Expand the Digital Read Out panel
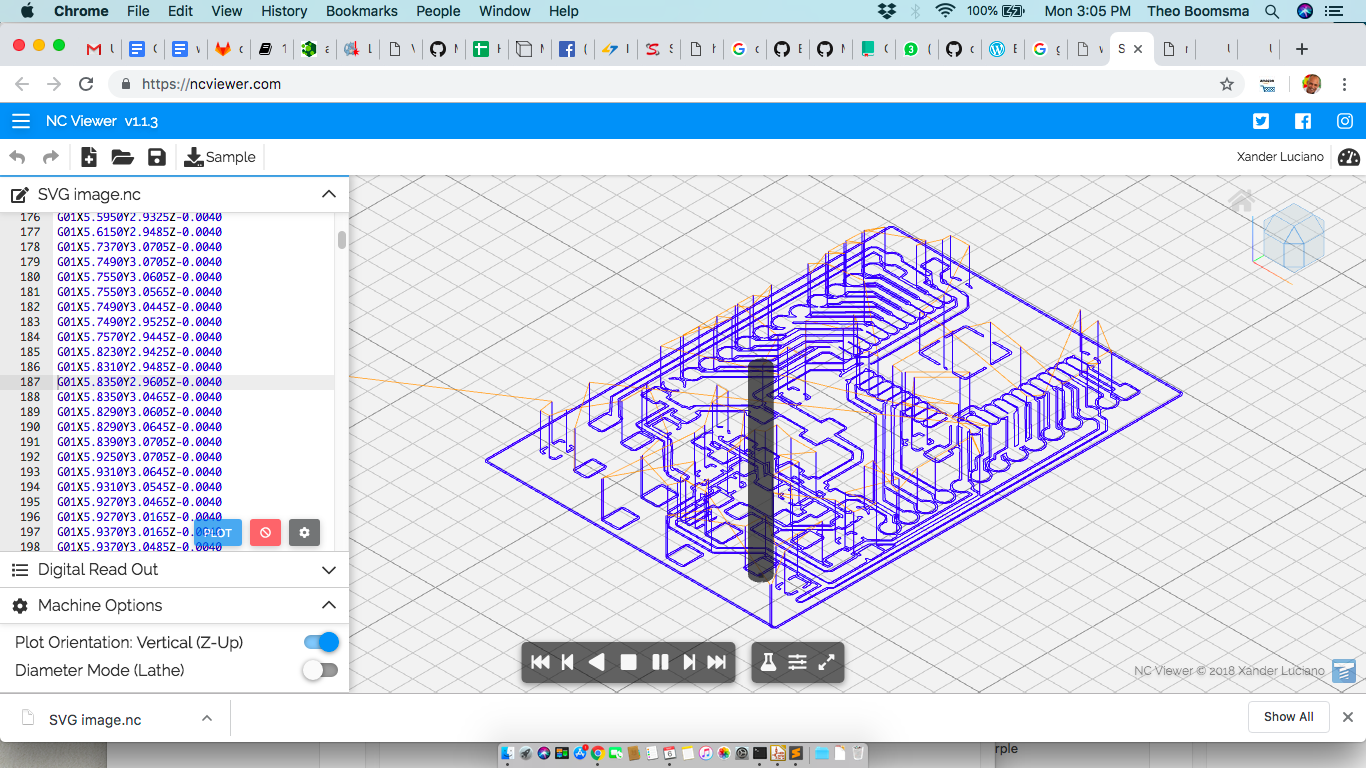This screenshot has height=768, width=1366. (328, 570)
